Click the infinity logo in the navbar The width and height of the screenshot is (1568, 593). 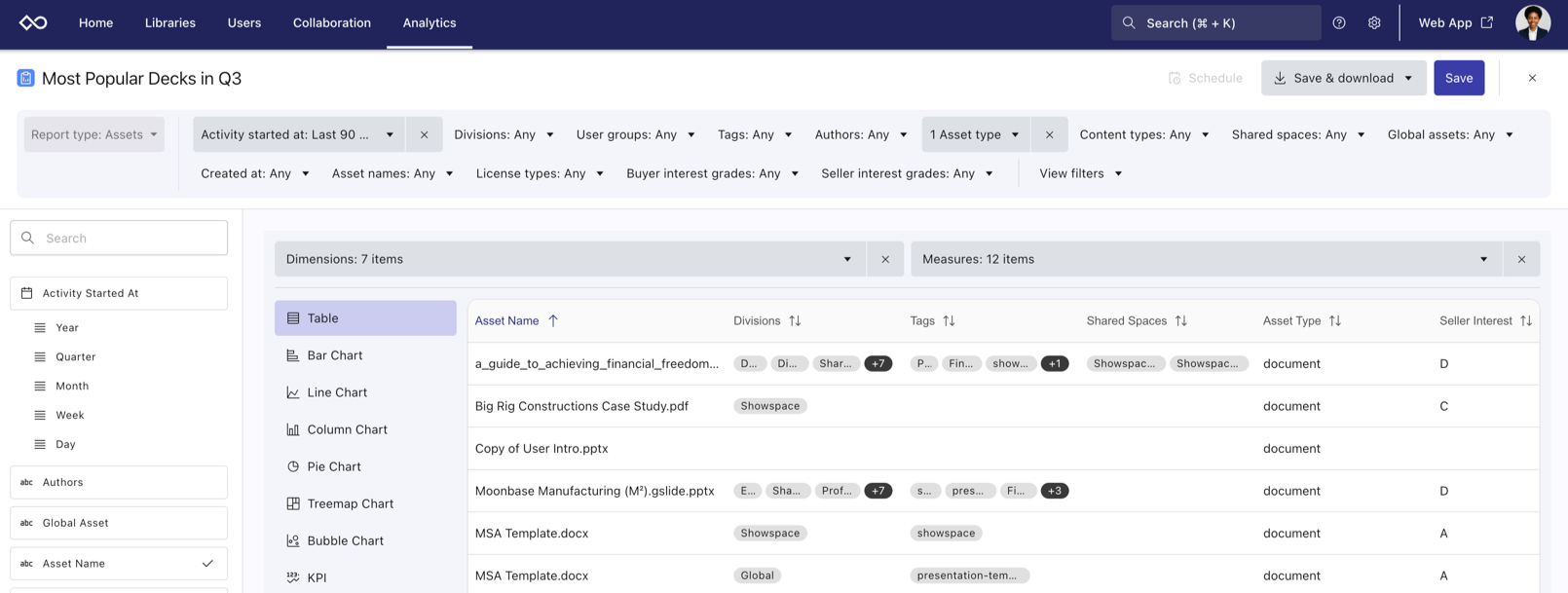coord(33,22)
